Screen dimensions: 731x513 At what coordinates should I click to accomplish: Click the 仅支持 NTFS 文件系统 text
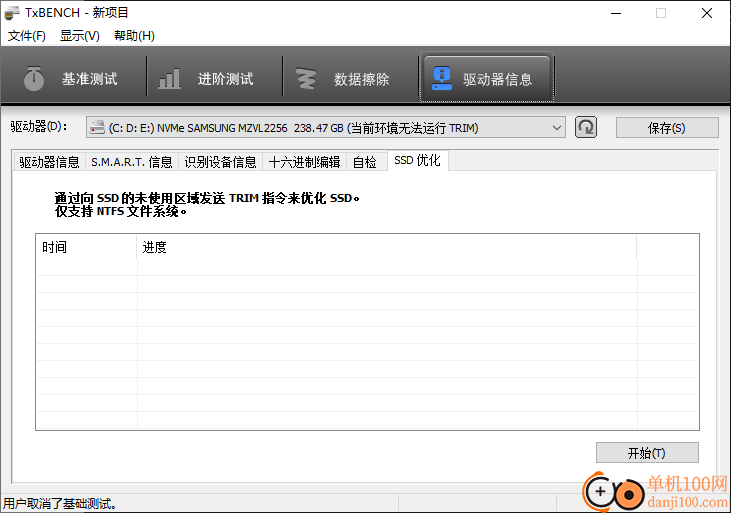pyautogui.click(x=121, y=211)
